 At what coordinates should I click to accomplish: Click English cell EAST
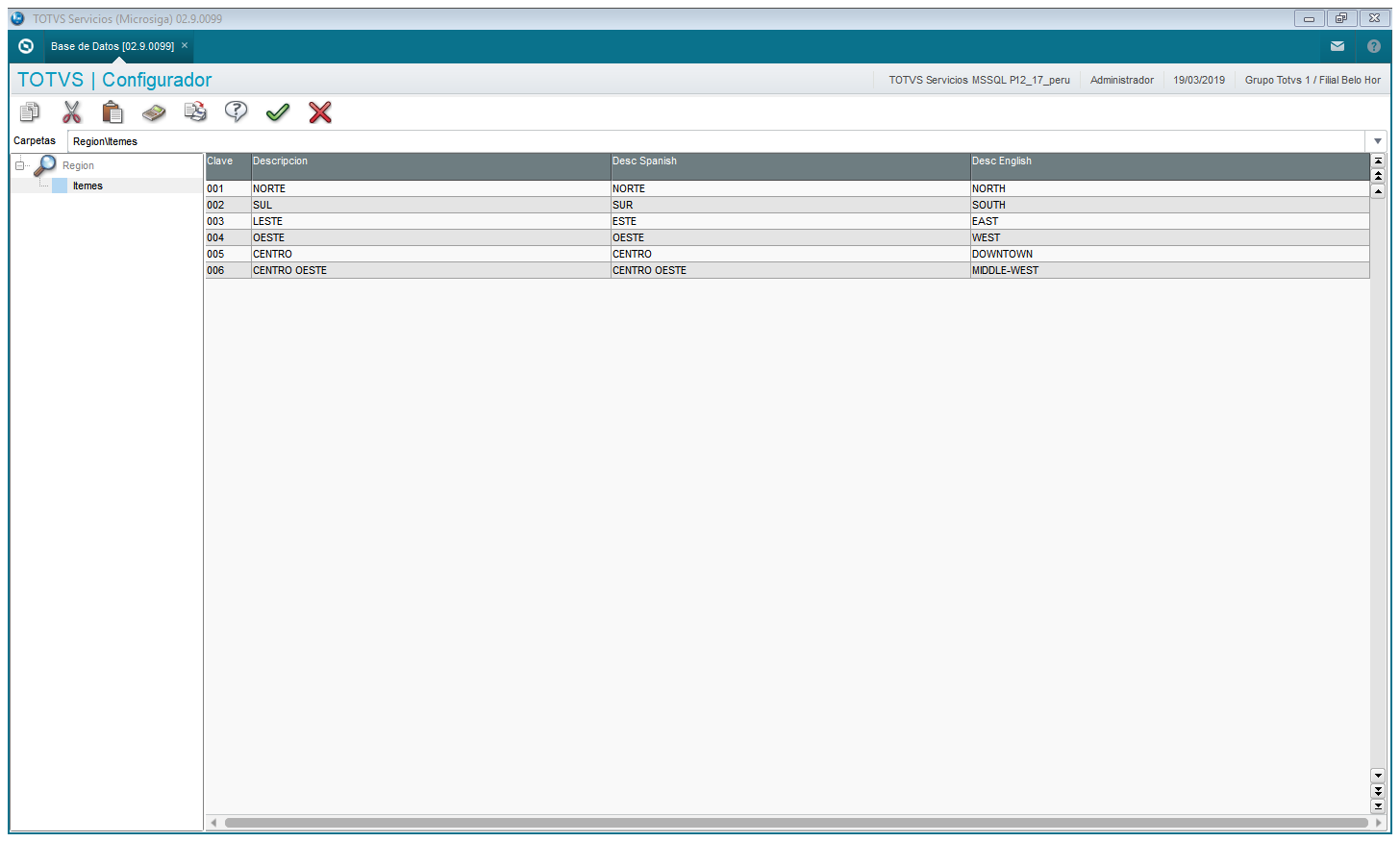pos(1170,221)
